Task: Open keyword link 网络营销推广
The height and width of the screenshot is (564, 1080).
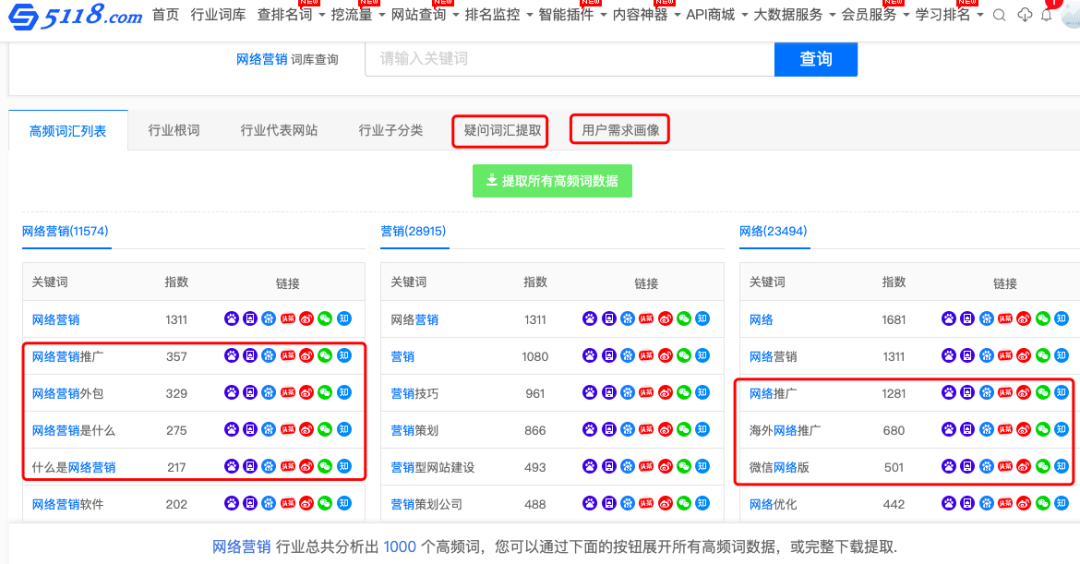Action: [68, 357]
